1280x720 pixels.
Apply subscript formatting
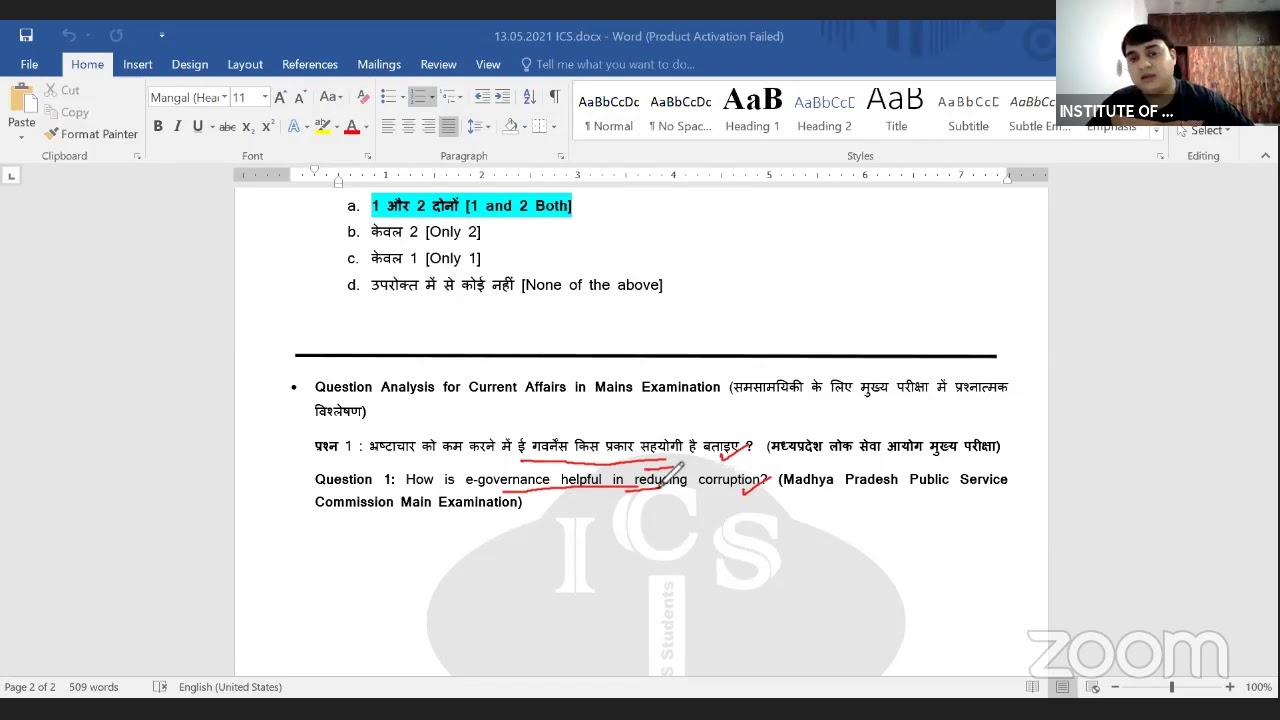[248, 127]
